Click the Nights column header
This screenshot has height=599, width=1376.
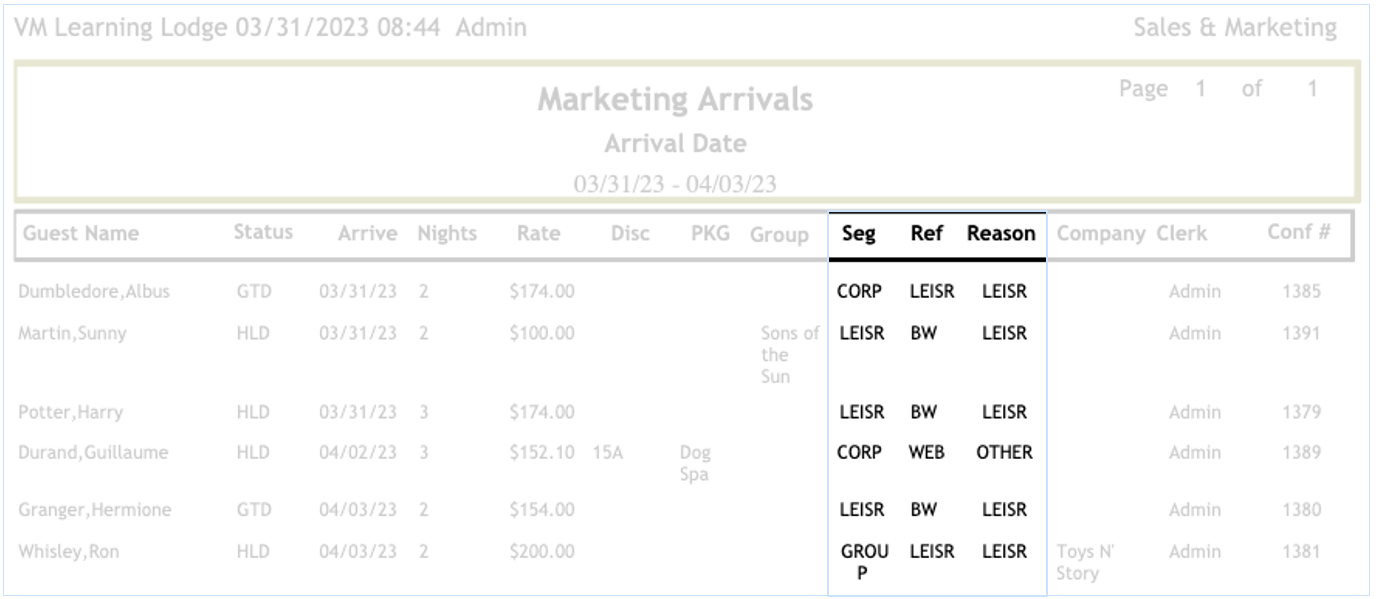coord(447,234)
